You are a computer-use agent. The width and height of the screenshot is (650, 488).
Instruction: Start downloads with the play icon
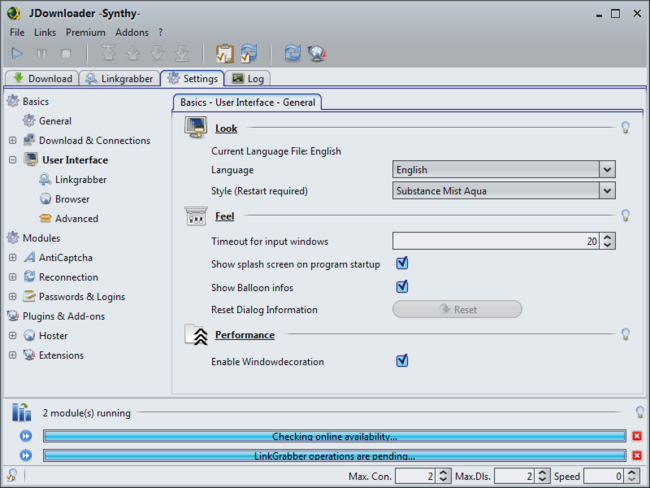click(x=17, y=53)
